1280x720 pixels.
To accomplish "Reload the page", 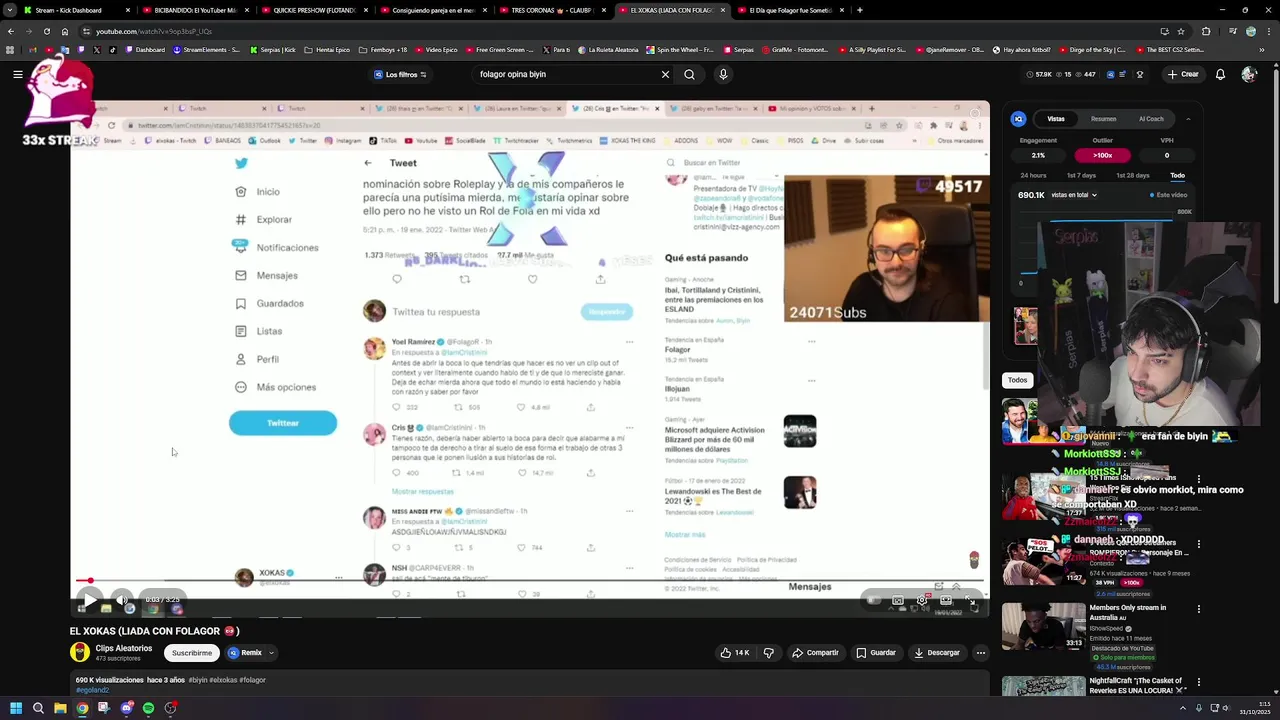I will (46, 31).
